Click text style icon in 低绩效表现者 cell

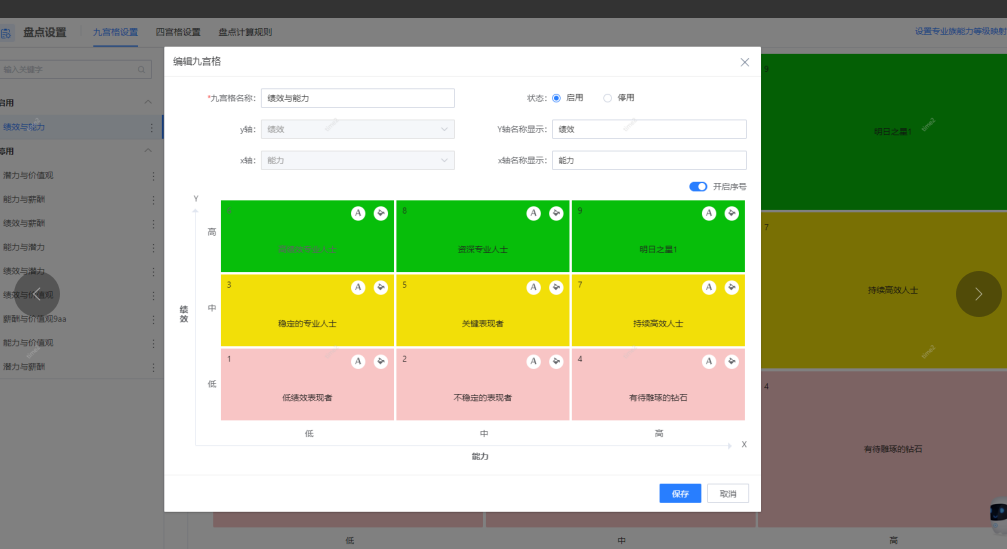pos(358,361)
